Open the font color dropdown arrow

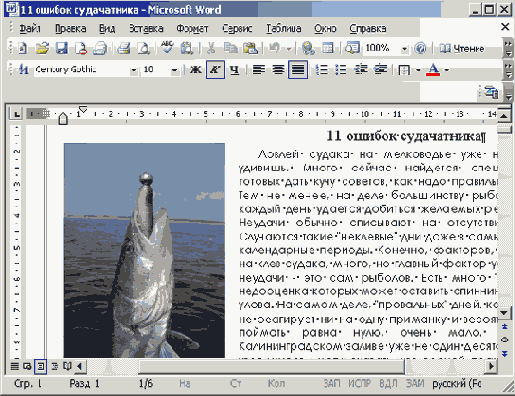447,70
